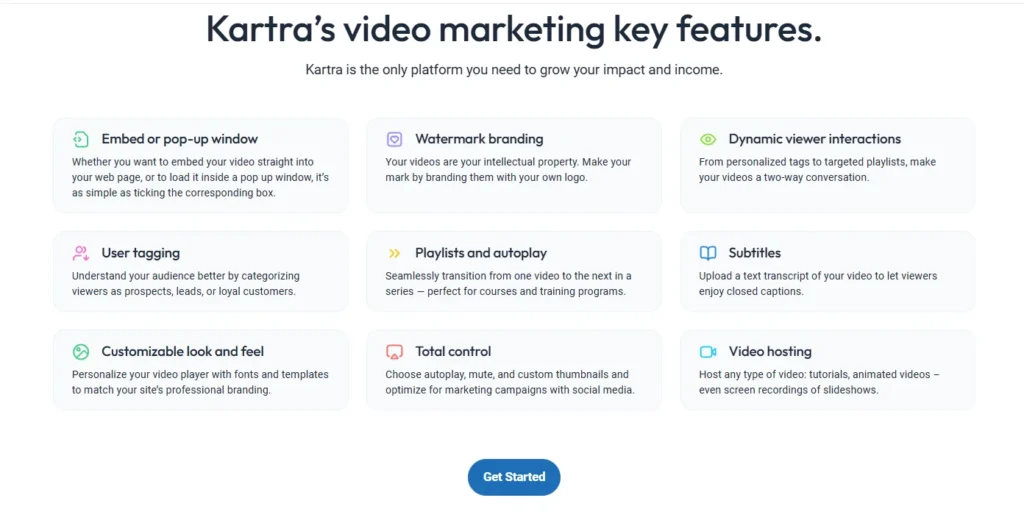Viewport: 1024px width, 520px height.
Task: Click the User tagging heading
Action: 140,254
